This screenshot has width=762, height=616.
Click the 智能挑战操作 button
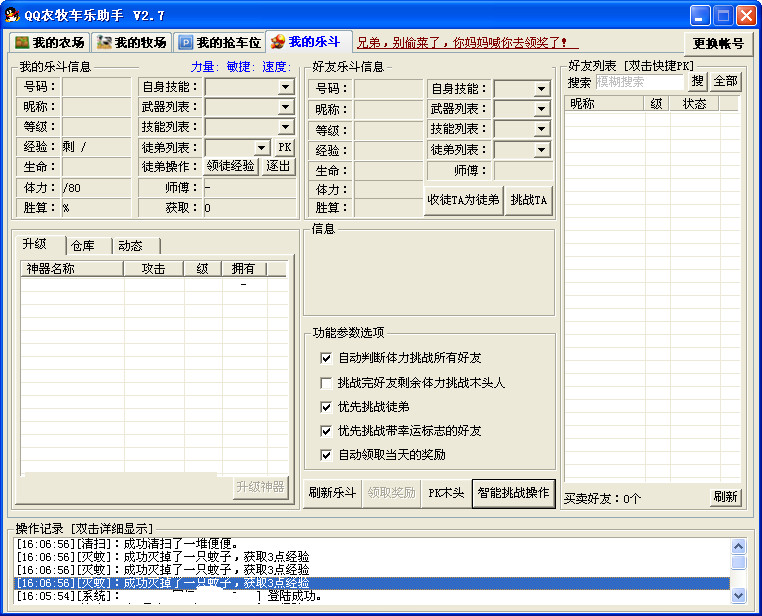click(x=513, y=493)
